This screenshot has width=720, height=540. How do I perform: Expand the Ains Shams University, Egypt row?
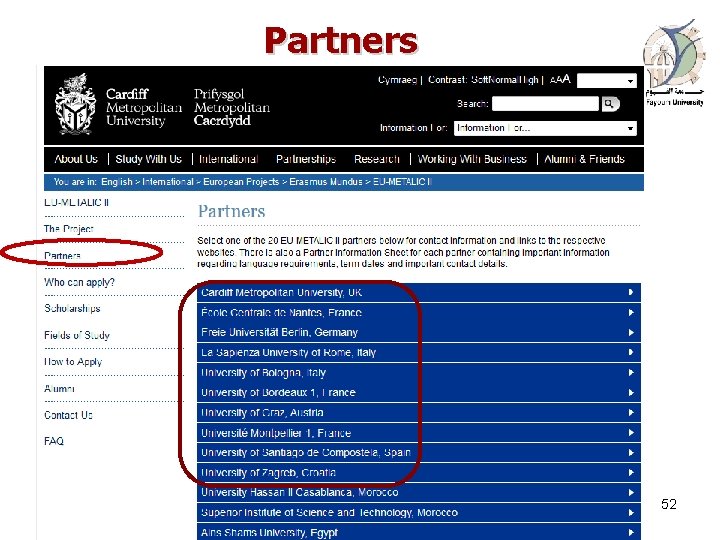[x=418, y=533]
